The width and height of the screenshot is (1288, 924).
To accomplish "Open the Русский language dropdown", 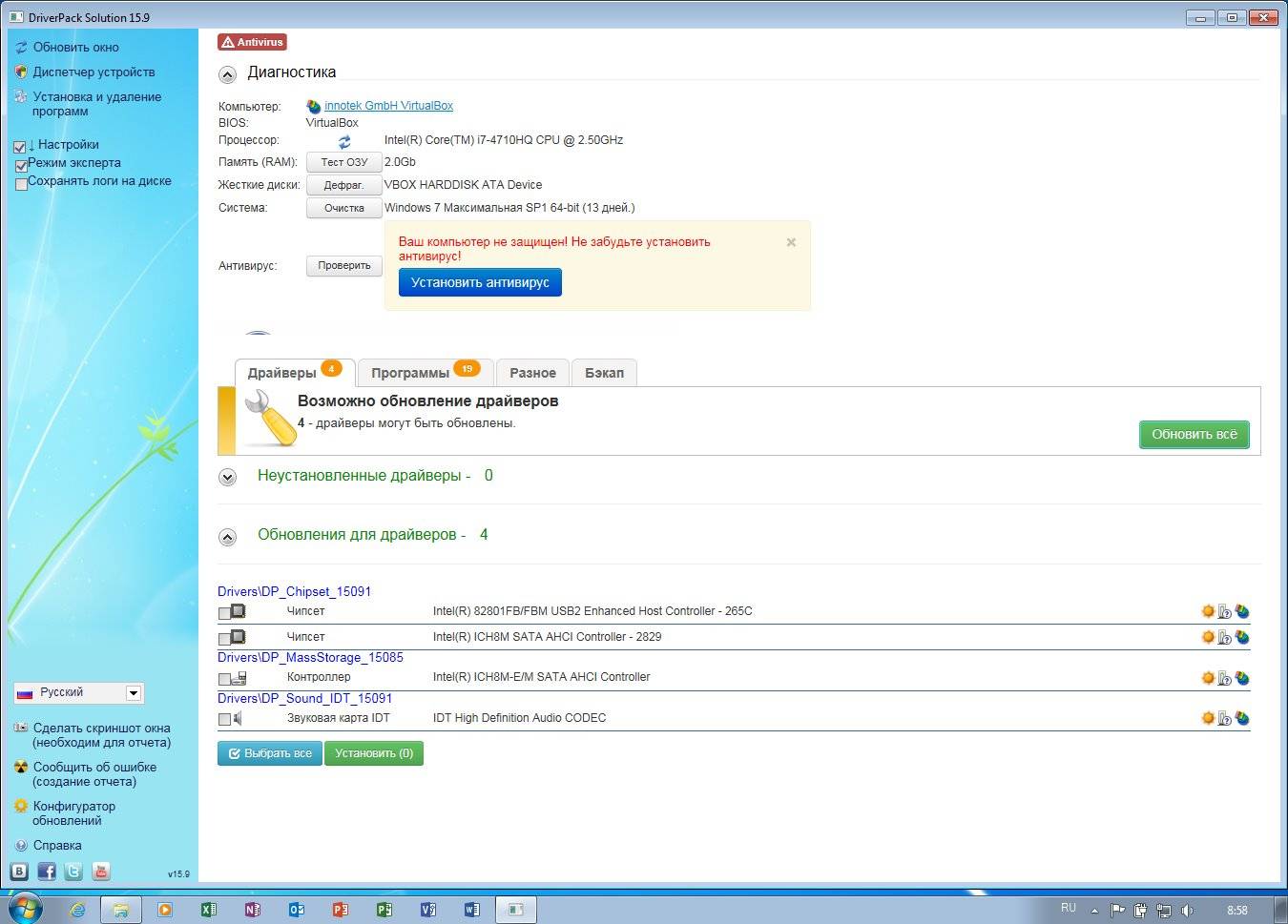I will point(79,693).
